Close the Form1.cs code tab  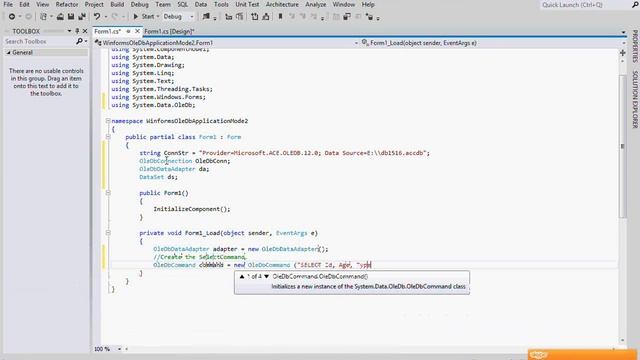pos(137,31)
